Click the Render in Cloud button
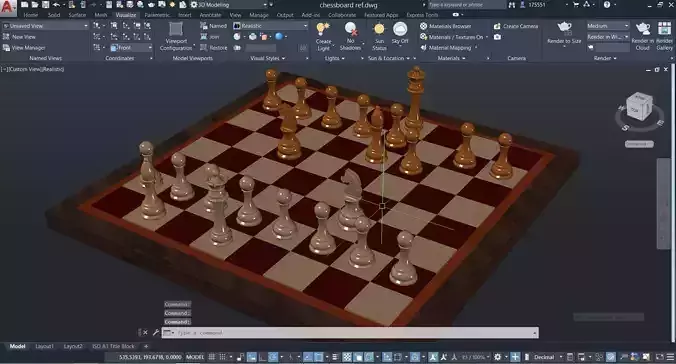This screenshot has height=364, width=676. coord(642,36)
